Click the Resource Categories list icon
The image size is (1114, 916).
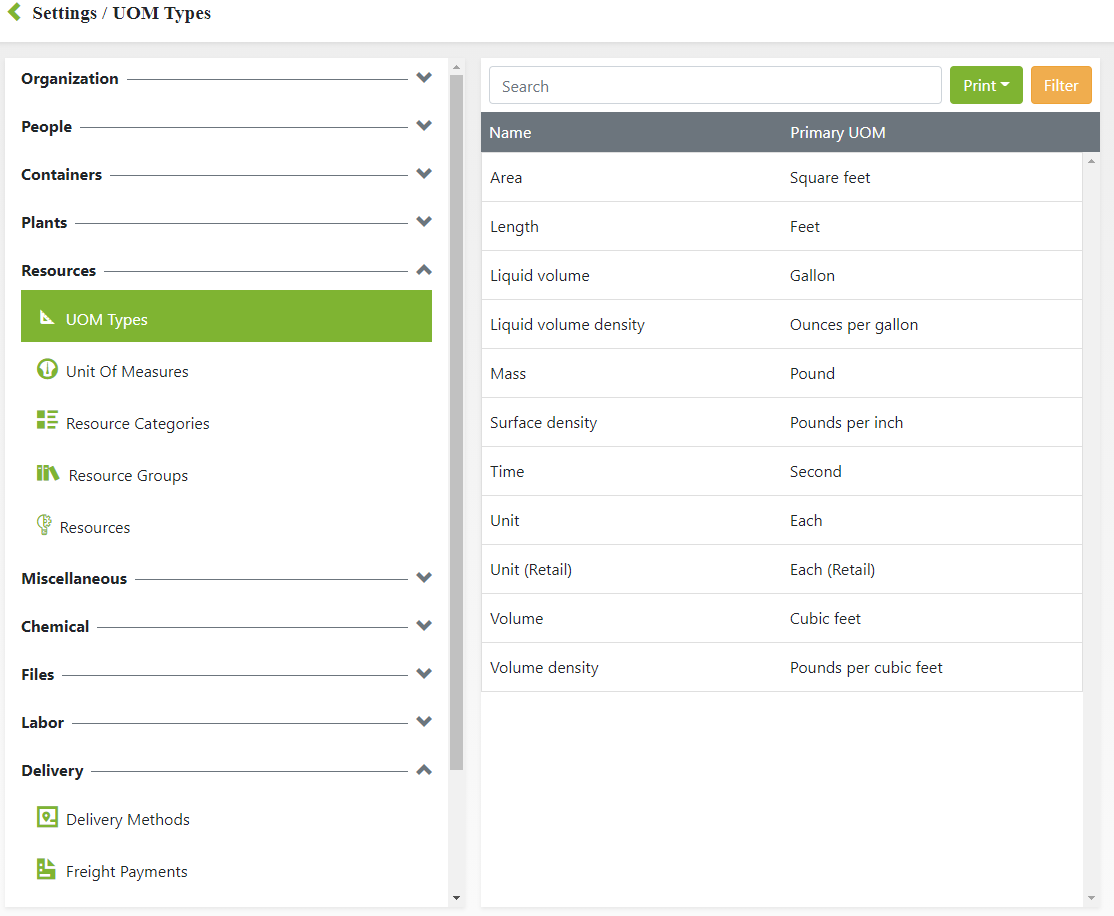pos(47,421)
